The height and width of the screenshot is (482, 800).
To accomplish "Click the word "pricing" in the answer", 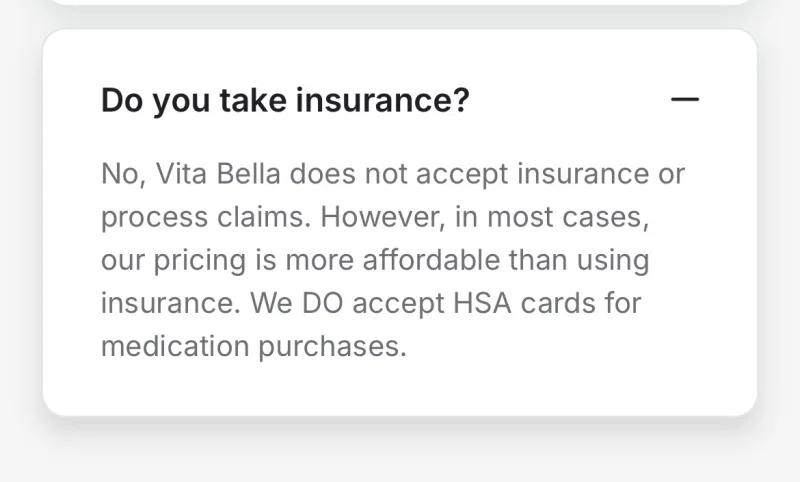I will point(200,261).
